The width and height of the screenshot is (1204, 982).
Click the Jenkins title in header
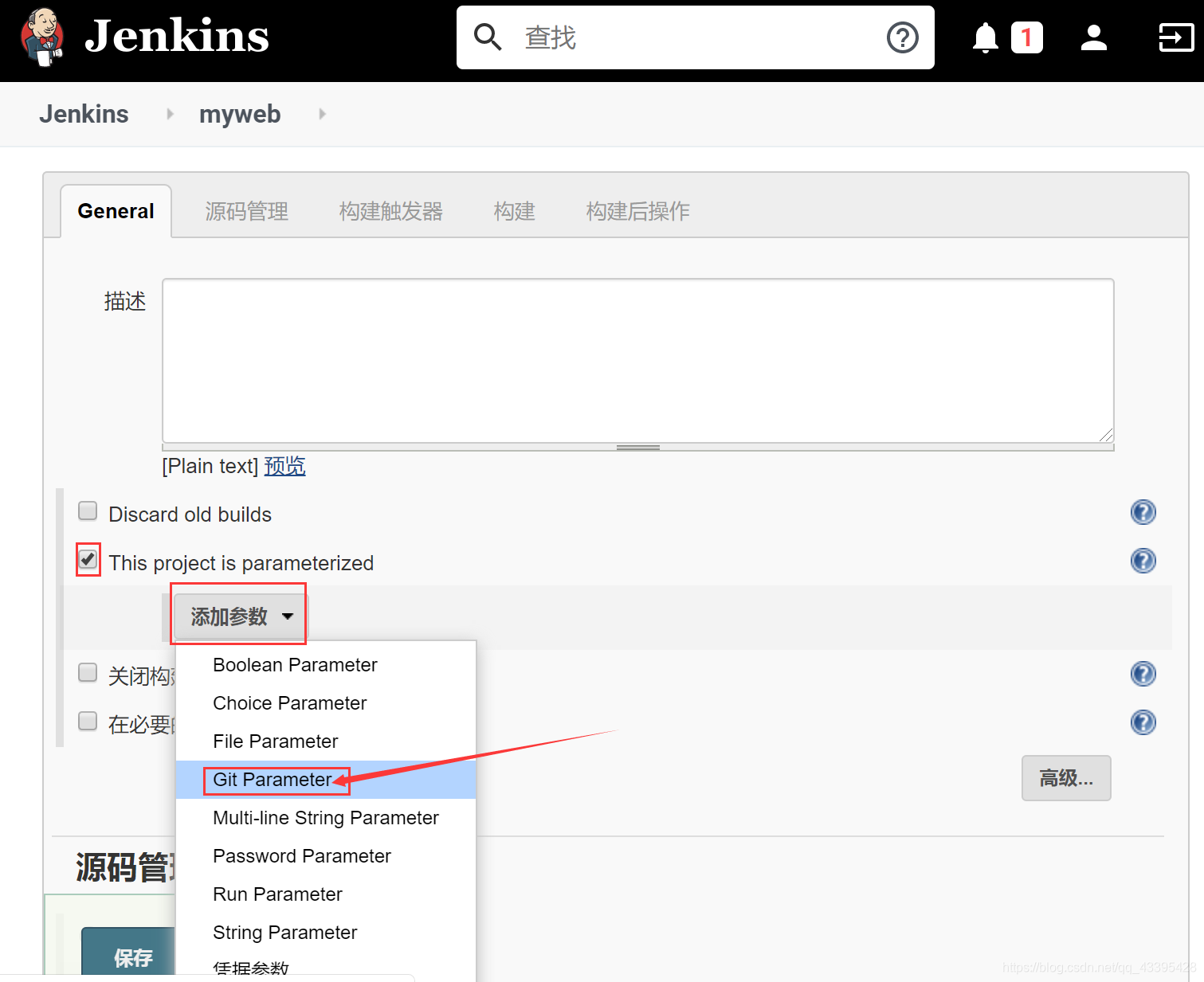(177, 36)
